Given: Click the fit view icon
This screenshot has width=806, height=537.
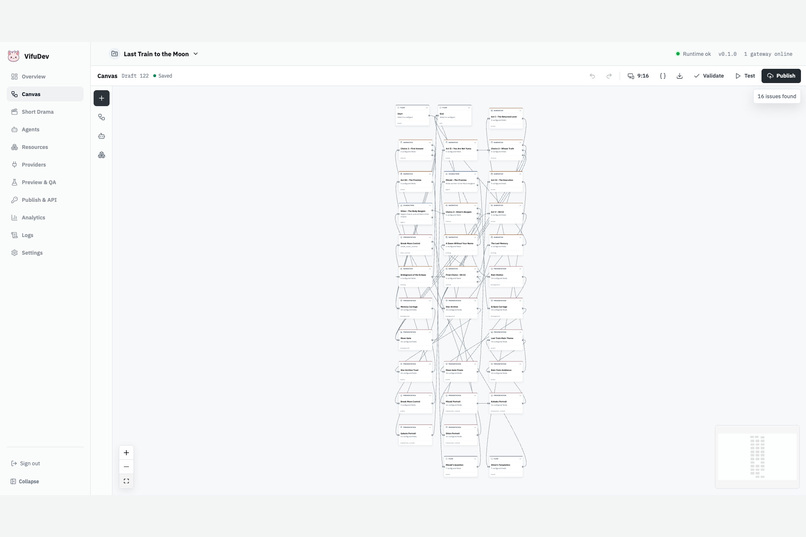Looking at the screenshot, I should 126,481.
